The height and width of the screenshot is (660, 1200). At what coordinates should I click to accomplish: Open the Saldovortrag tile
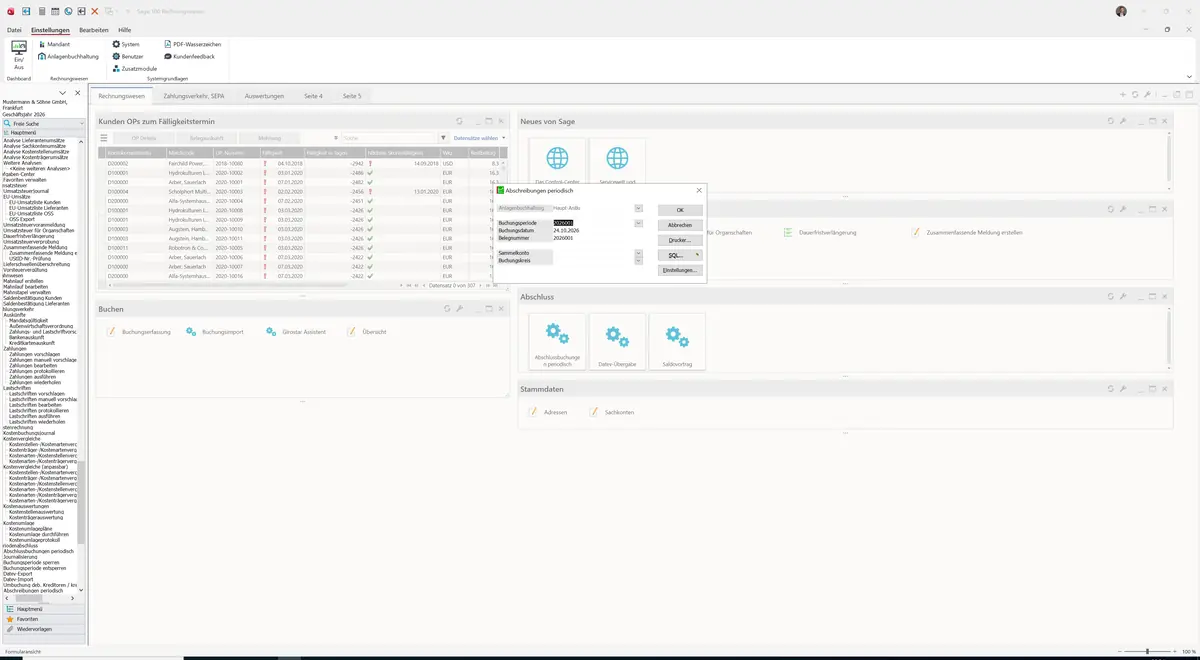(677, 341)
